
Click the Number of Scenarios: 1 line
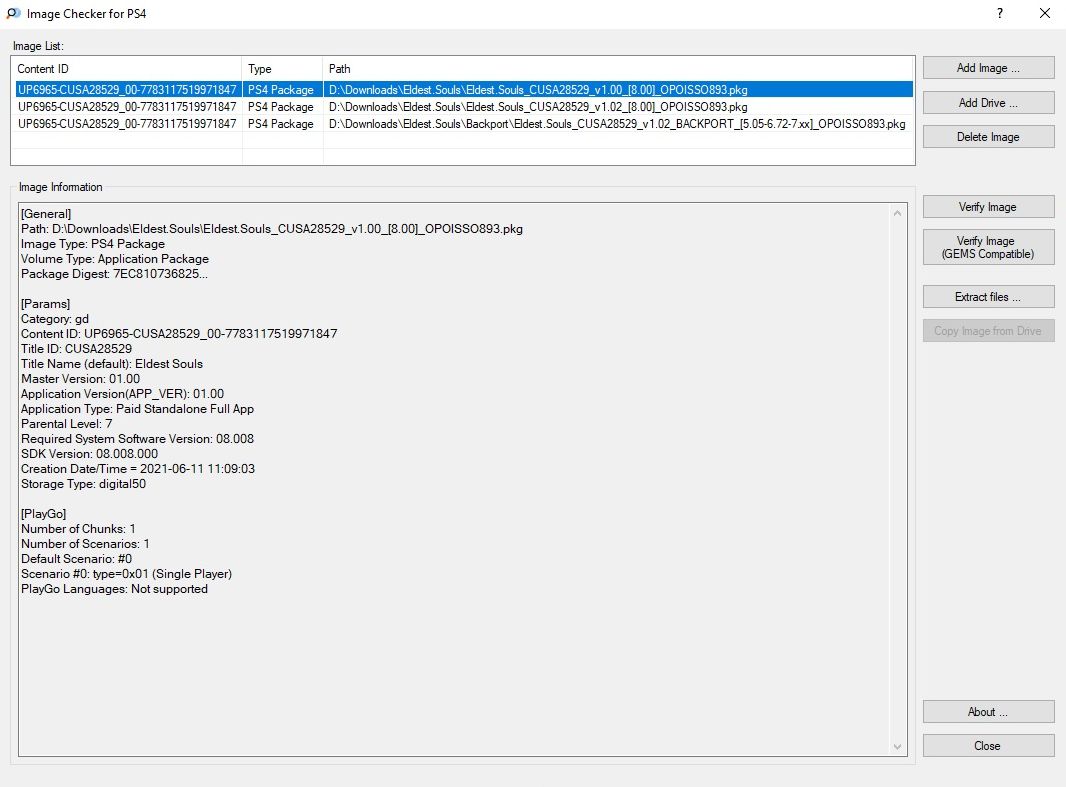coord(85,543)
